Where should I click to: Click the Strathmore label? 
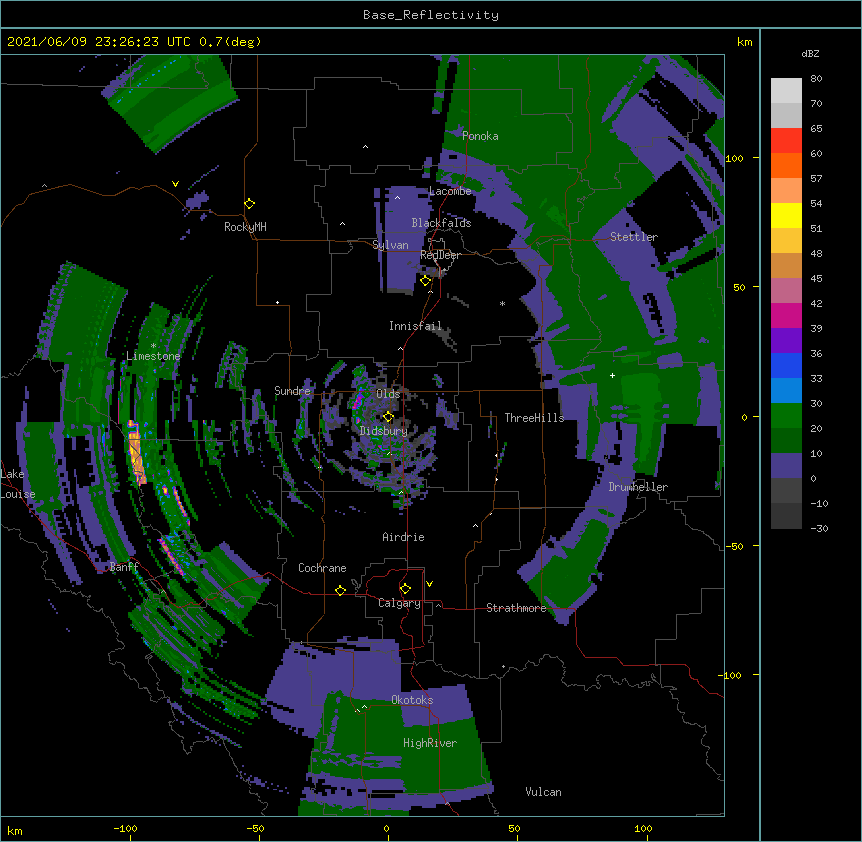[516, 608]
